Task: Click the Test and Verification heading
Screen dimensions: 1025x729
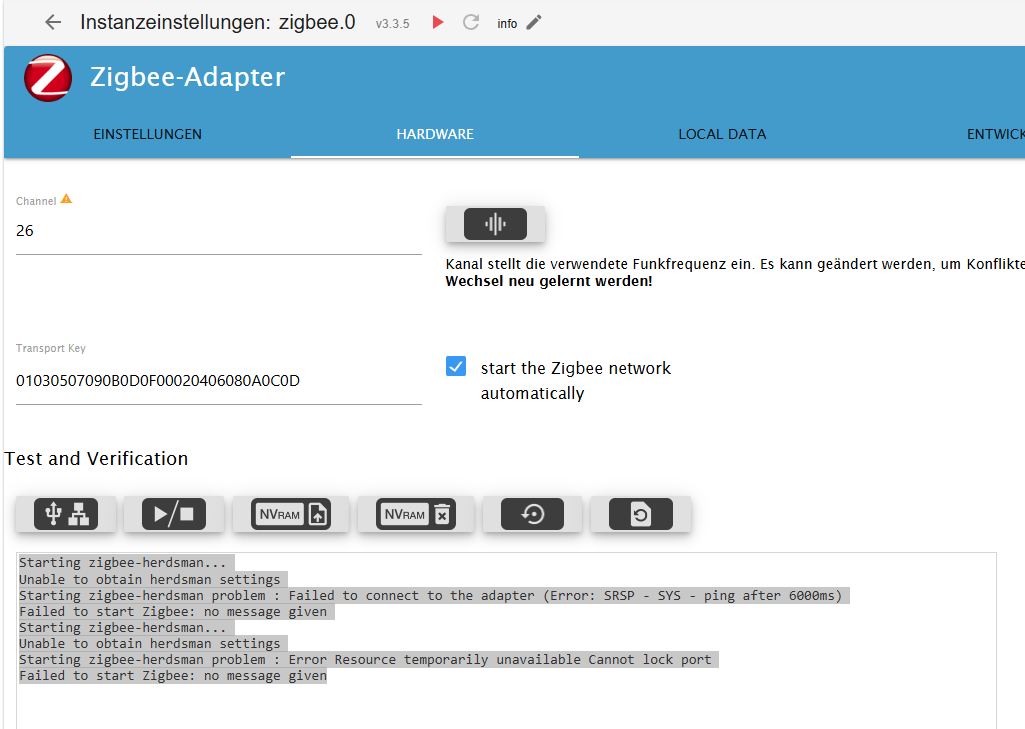Action: 96,458
